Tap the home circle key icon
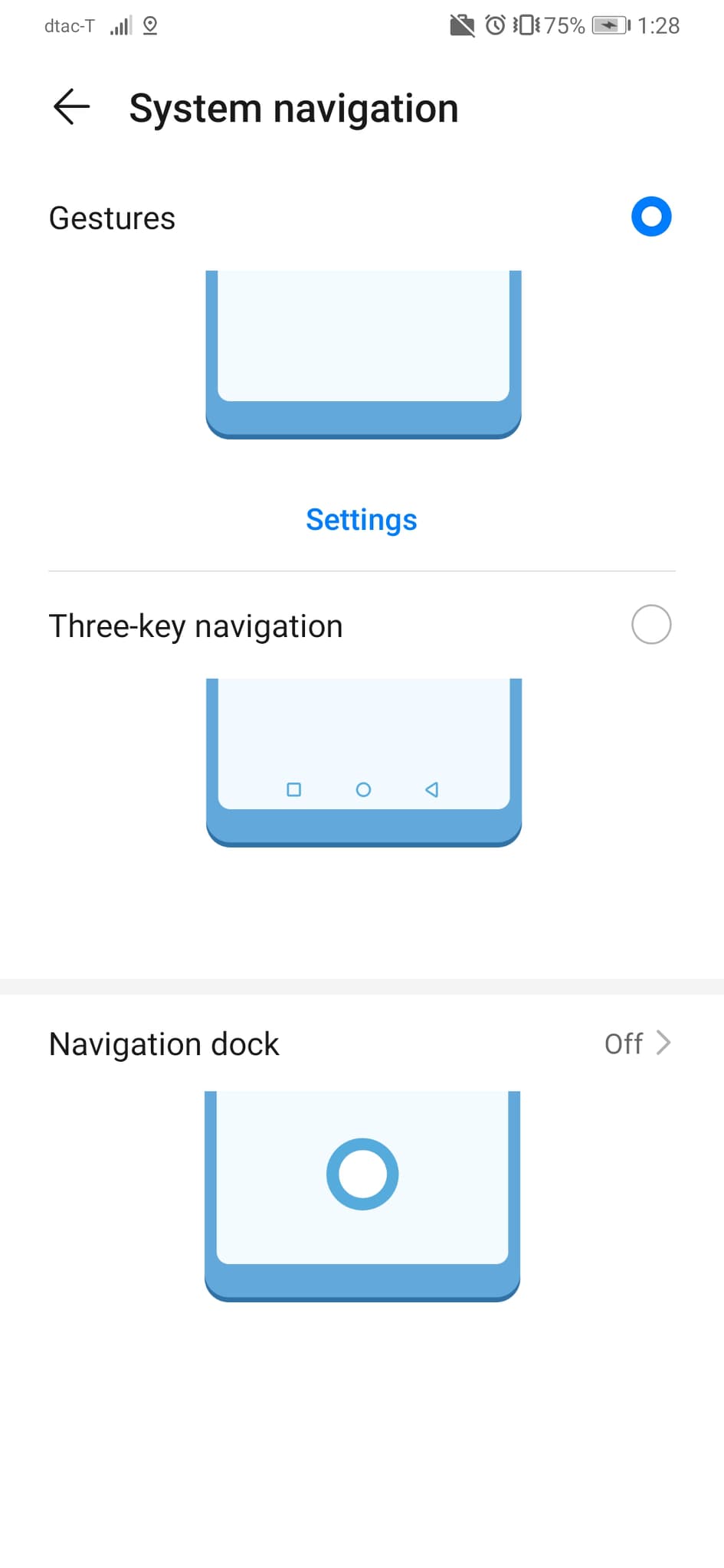 coord(363,789)
